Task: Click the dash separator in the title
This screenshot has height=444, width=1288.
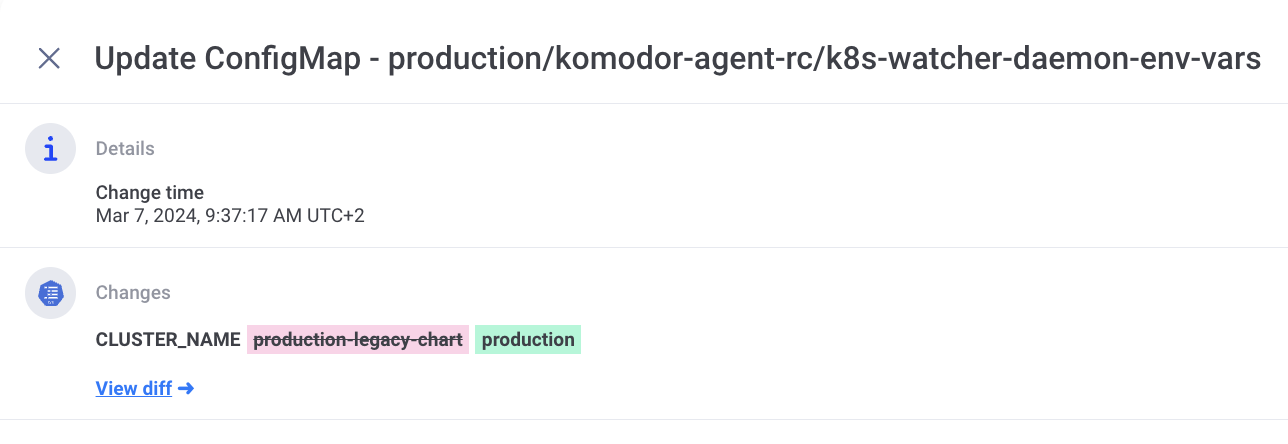Action: [x=374, y=58]
